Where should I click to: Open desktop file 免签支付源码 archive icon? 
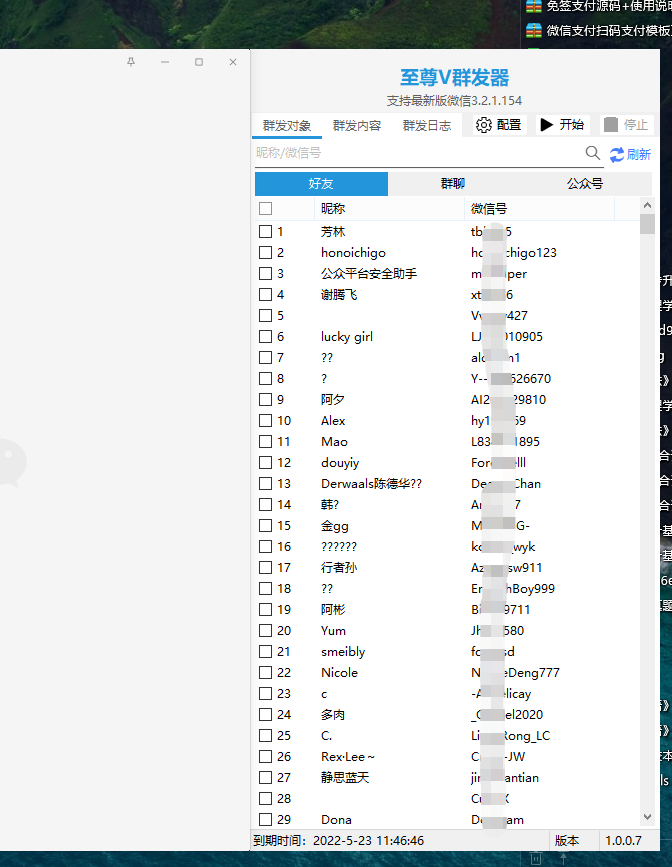534,6
